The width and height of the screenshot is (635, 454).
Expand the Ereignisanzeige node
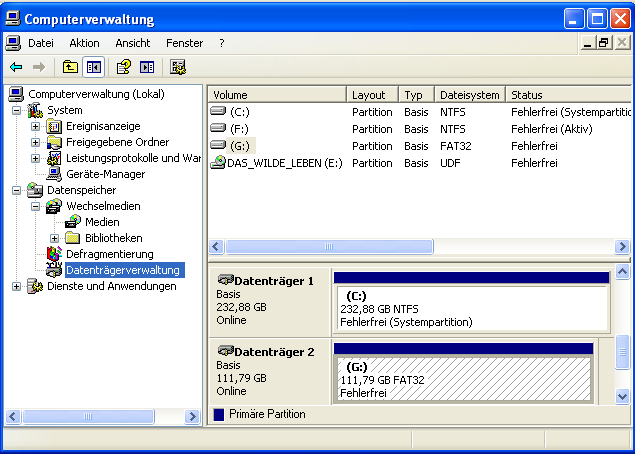36,126
